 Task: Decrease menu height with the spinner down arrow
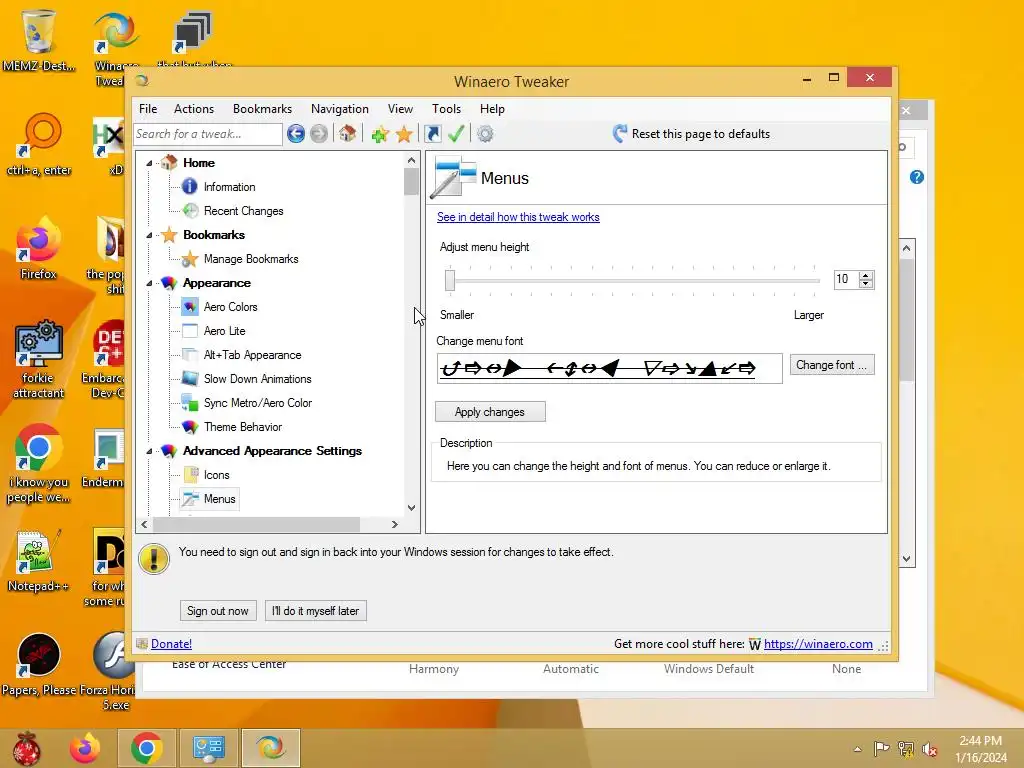[866, 284]
